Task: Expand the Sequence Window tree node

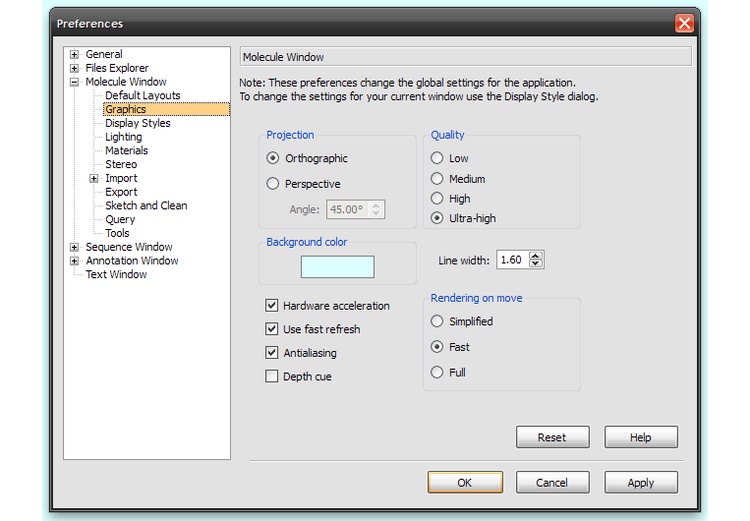Action: pyautogui.click(x=74, y=247)
